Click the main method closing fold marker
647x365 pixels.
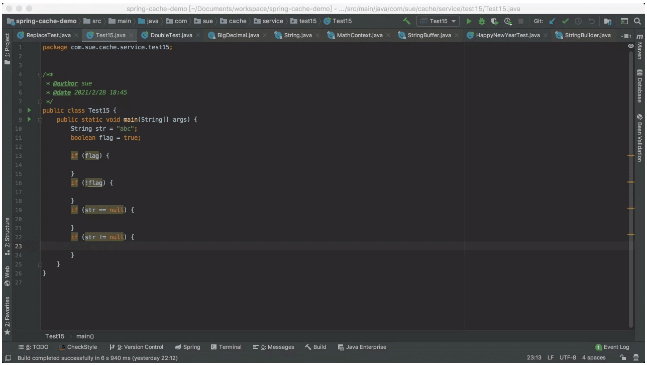coord(40,264)
